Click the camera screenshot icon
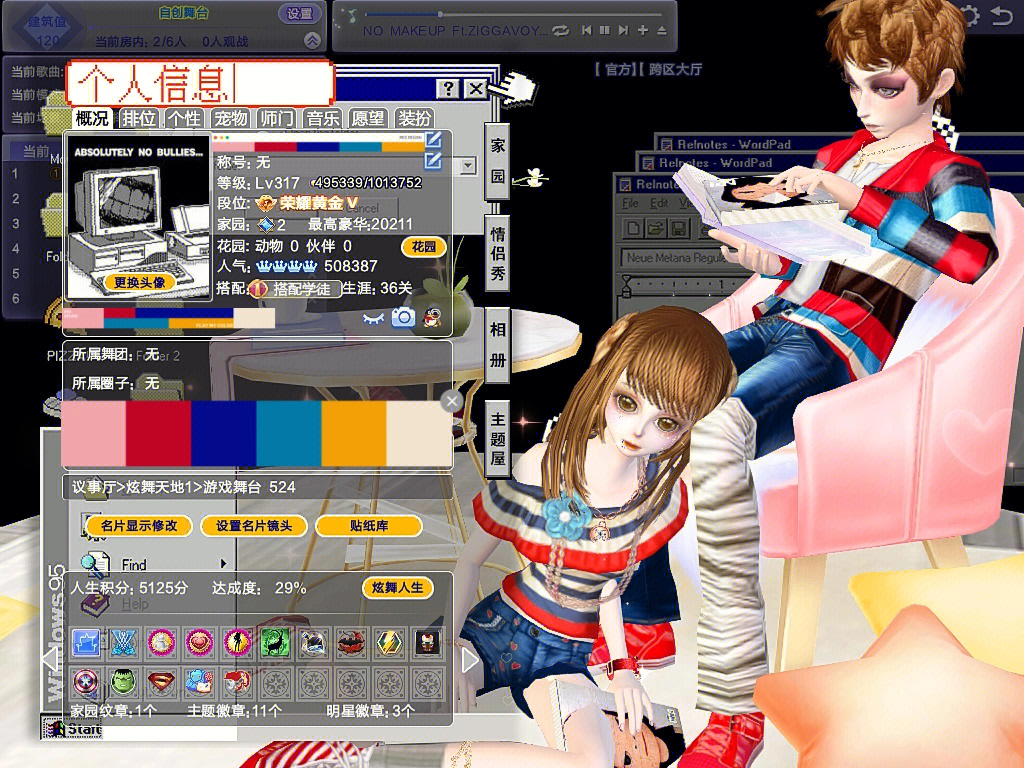This screenshot has width=1024, height=768. click(403, 317)
